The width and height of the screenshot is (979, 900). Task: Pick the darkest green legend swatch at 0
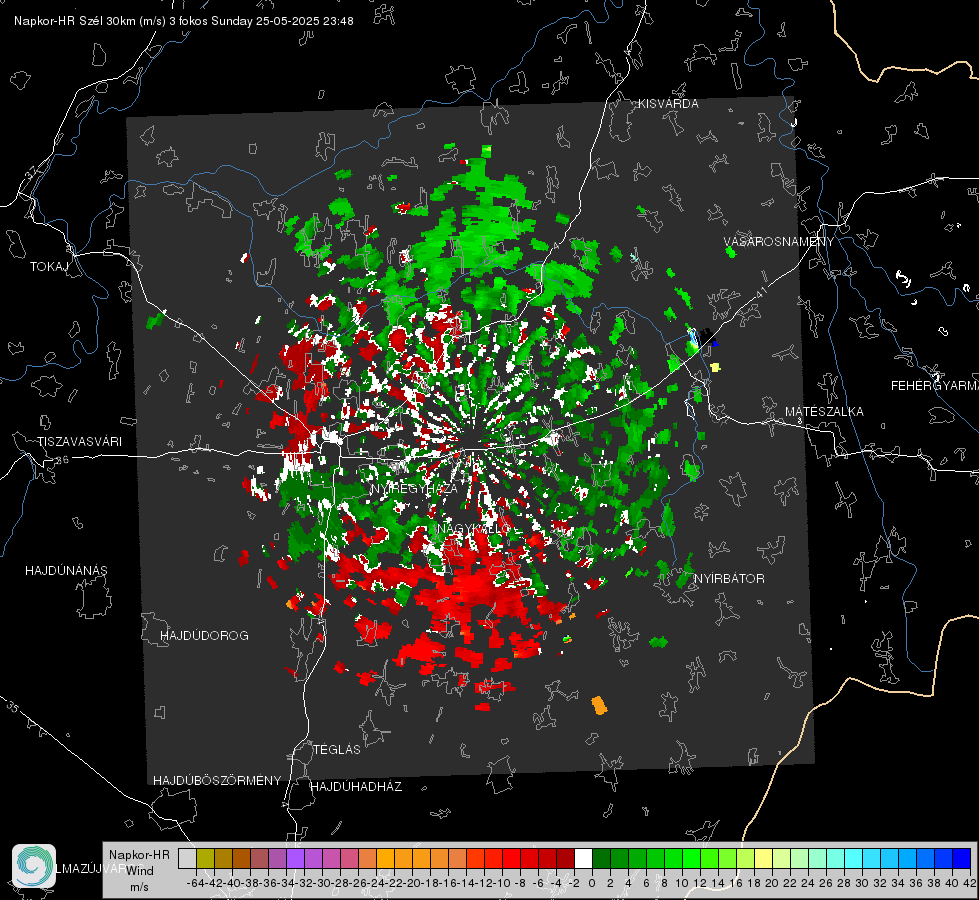[x=601, y=858]
